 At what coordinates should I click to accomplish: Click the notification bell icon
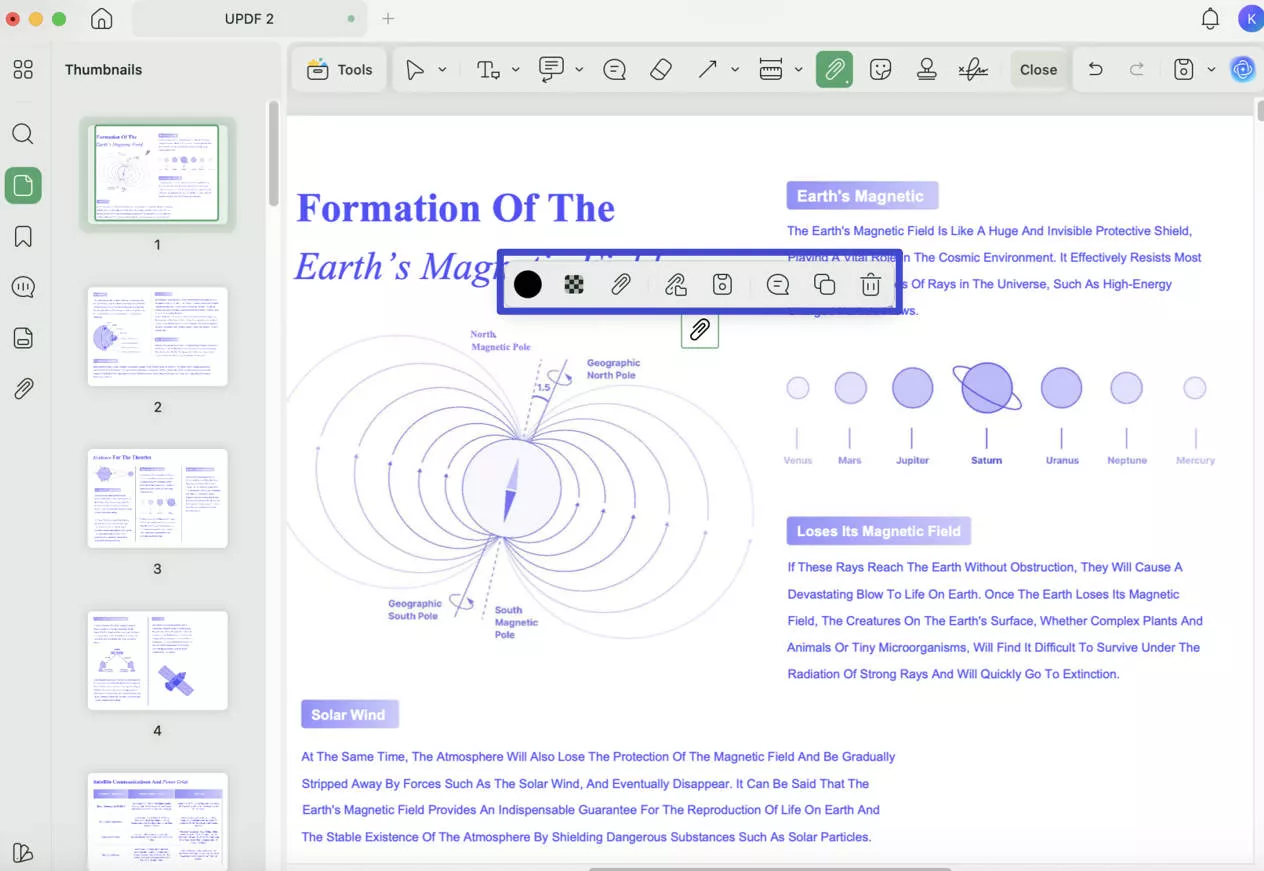1210,19
